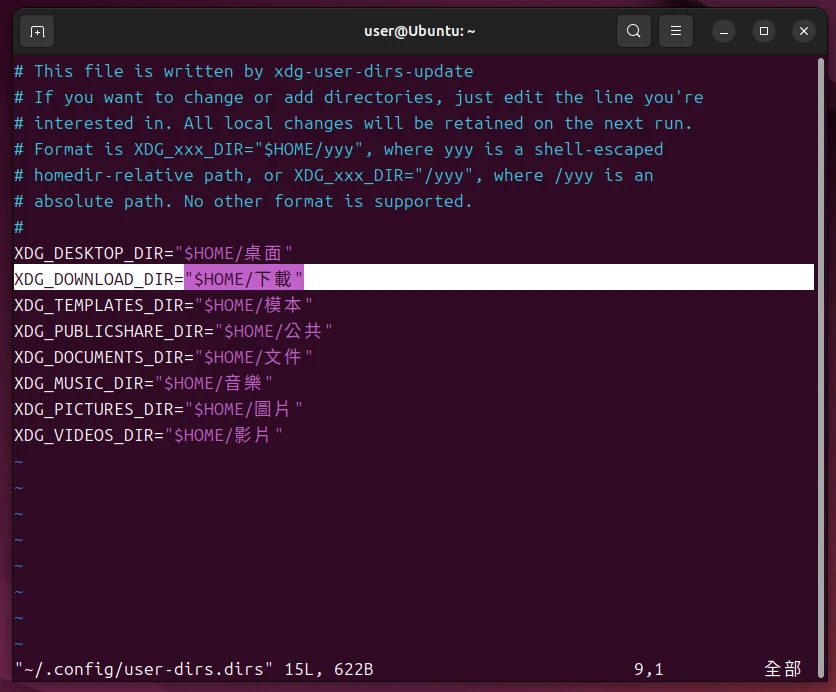The width and height of the screenshot is (836, 692).
Task: Select the highlighted XDG_DOWNLOAD_DIR line
Action: point(98,279)
